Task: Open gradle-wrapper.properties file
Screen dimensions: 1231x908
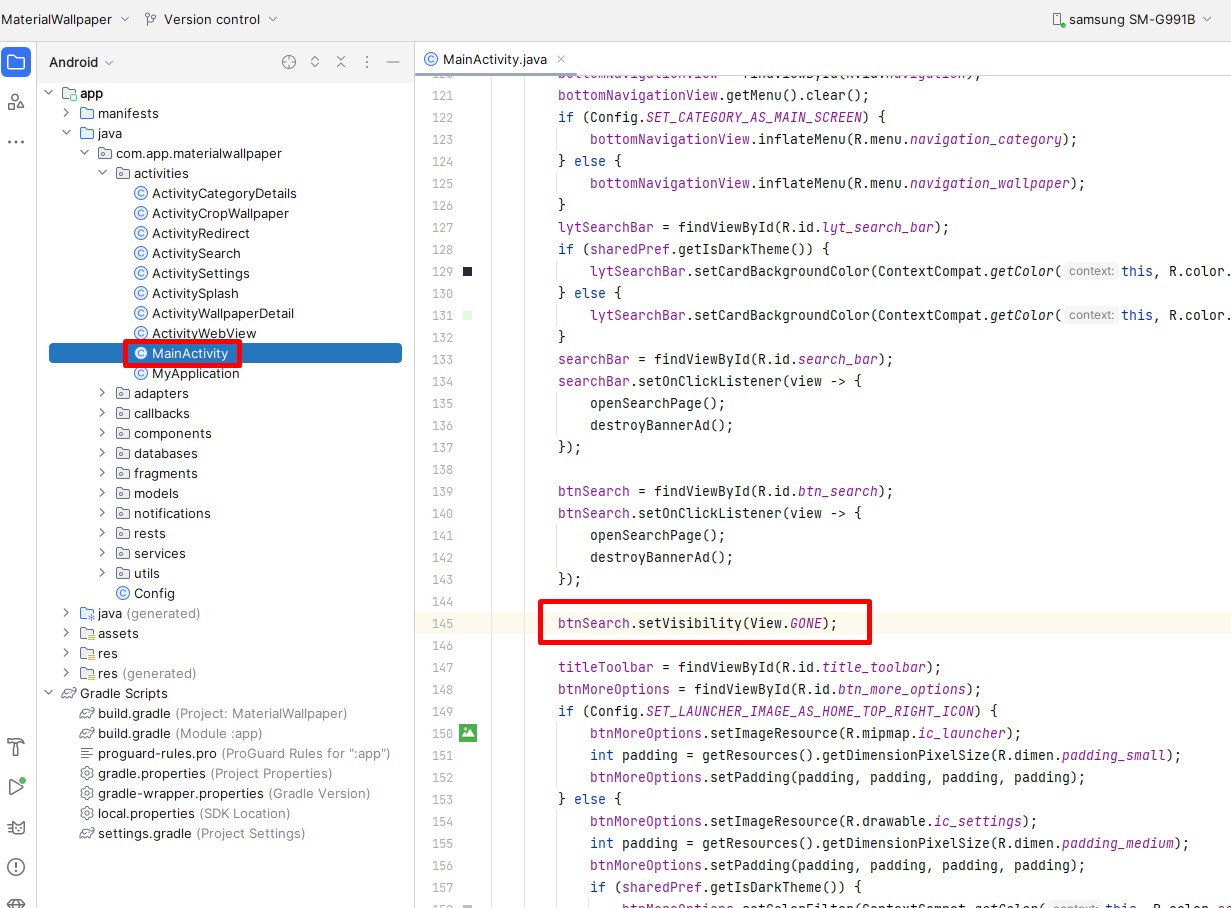Action: (x=234, y=793)
